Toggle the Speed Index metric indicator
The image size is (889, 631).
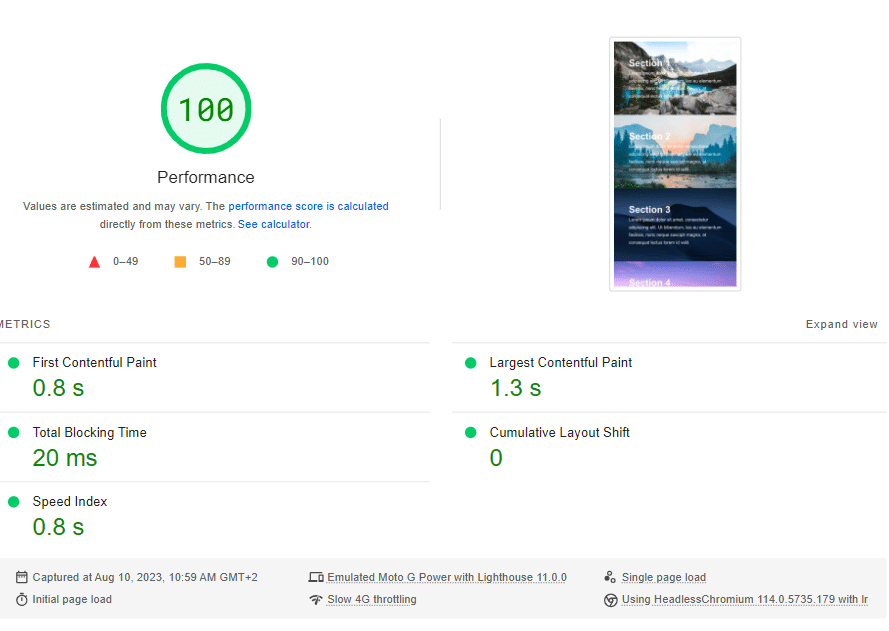point(13,501)
